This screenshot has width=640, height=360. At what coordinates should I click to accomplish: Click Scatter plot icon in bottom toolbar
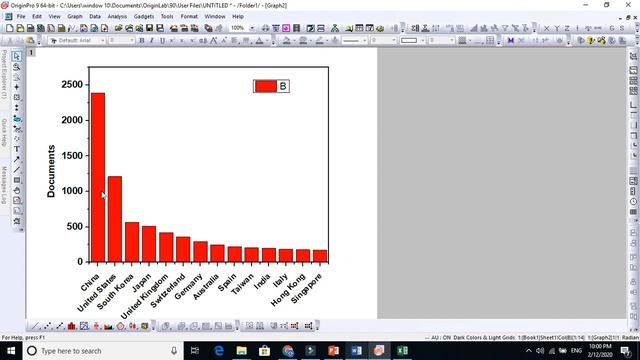coord(48,326)
